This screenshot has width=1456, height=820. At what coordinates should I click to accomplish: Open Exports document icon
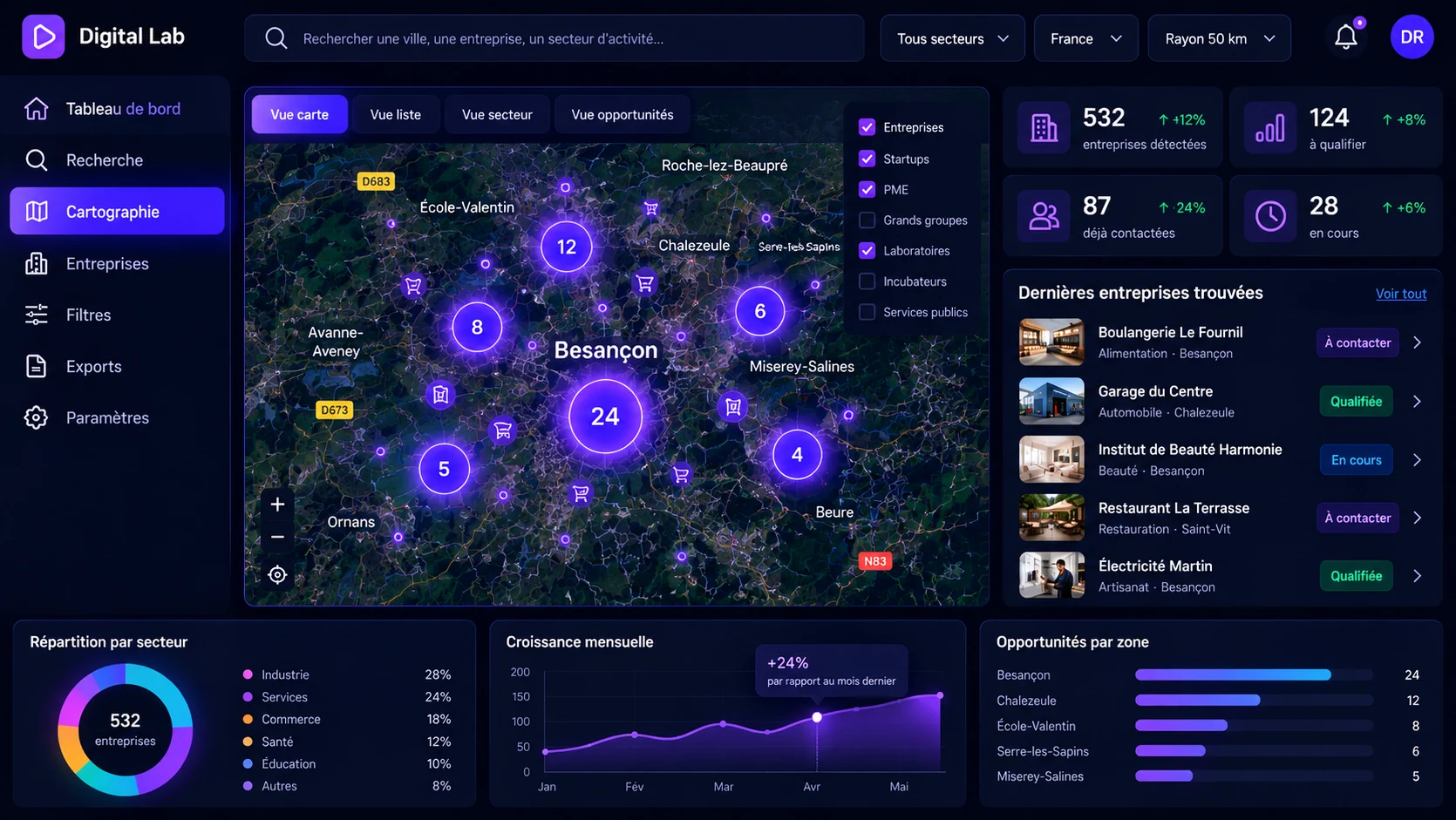click(x=37, y=366)
